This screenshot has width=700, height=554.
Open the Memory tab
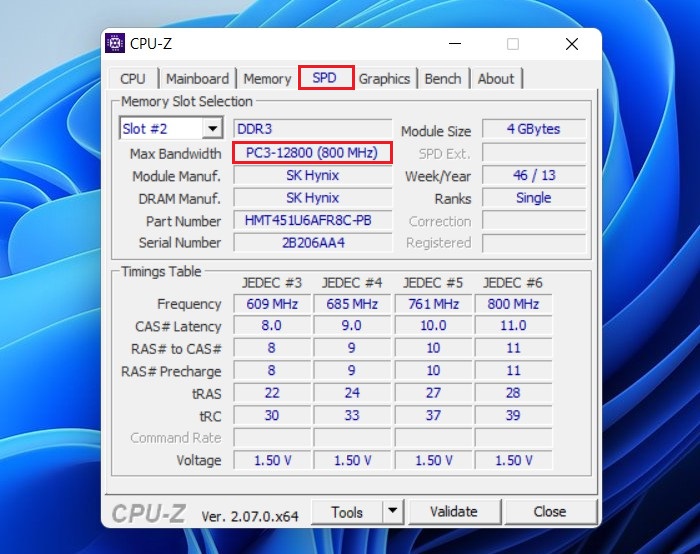click(x=267, y=79)
